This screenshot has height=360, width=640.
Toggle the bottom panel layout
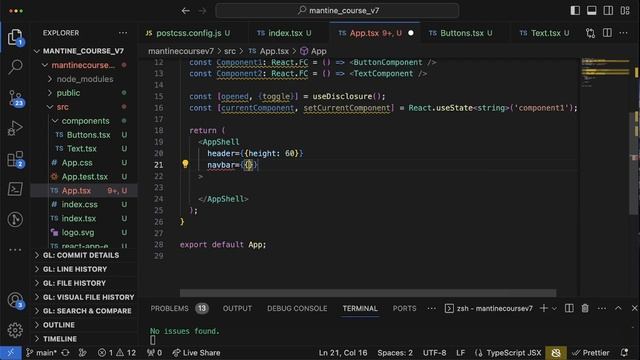(x=591, y=11)
